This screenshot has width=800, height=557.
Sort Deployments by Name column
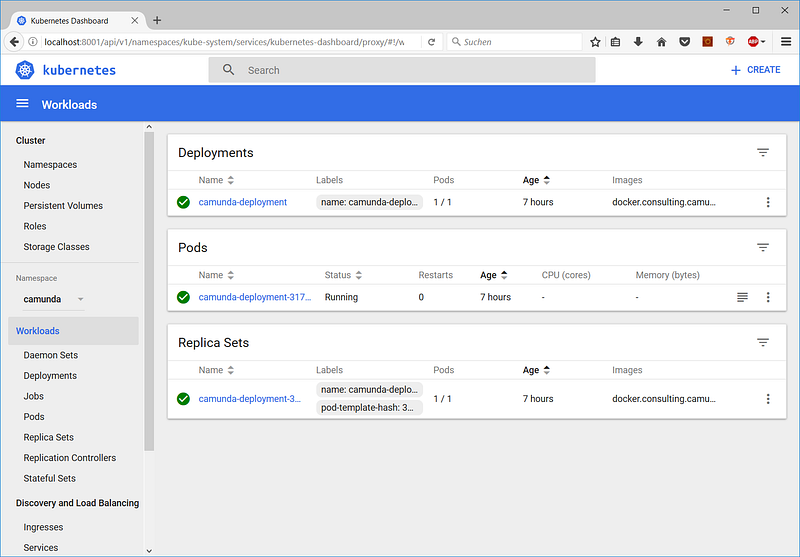point(216,180)
